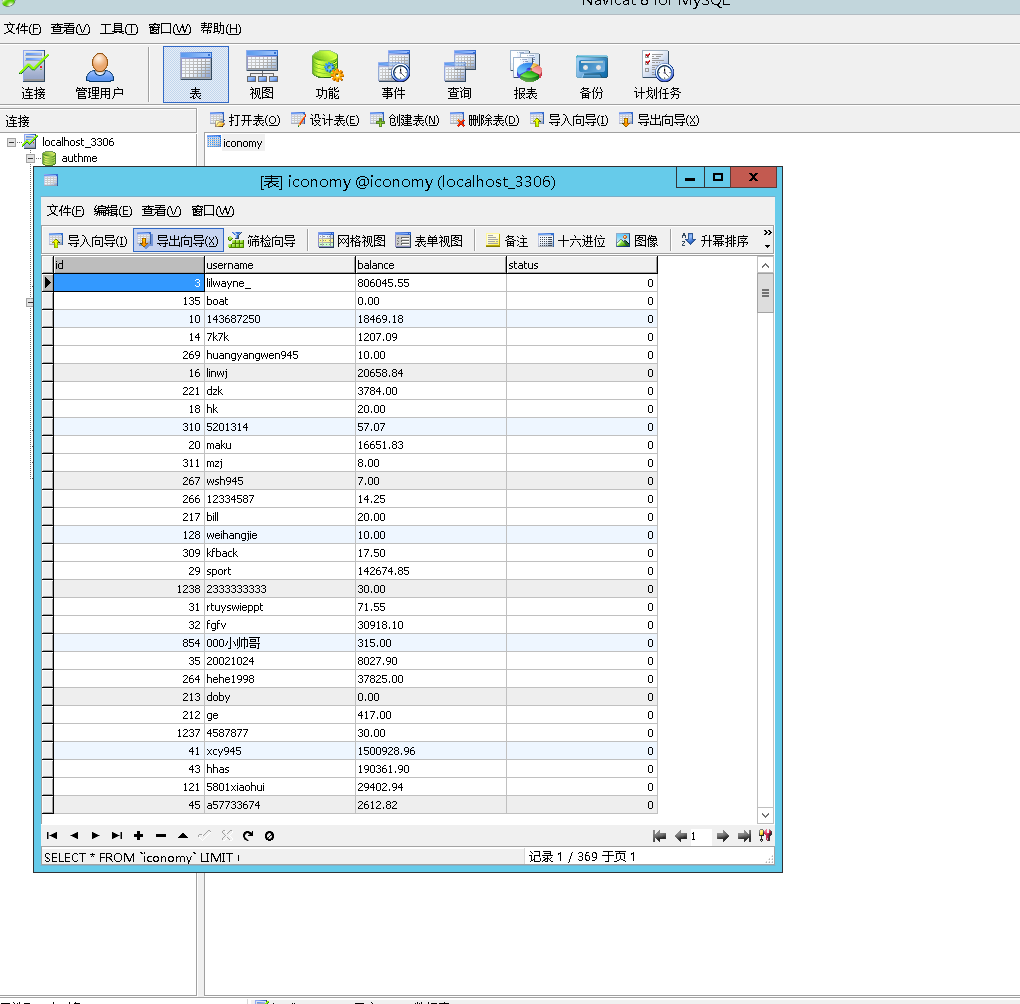Click the scrollbar up arrow
Viewport: 1020px width, 1004px height.
pos(766,265)
